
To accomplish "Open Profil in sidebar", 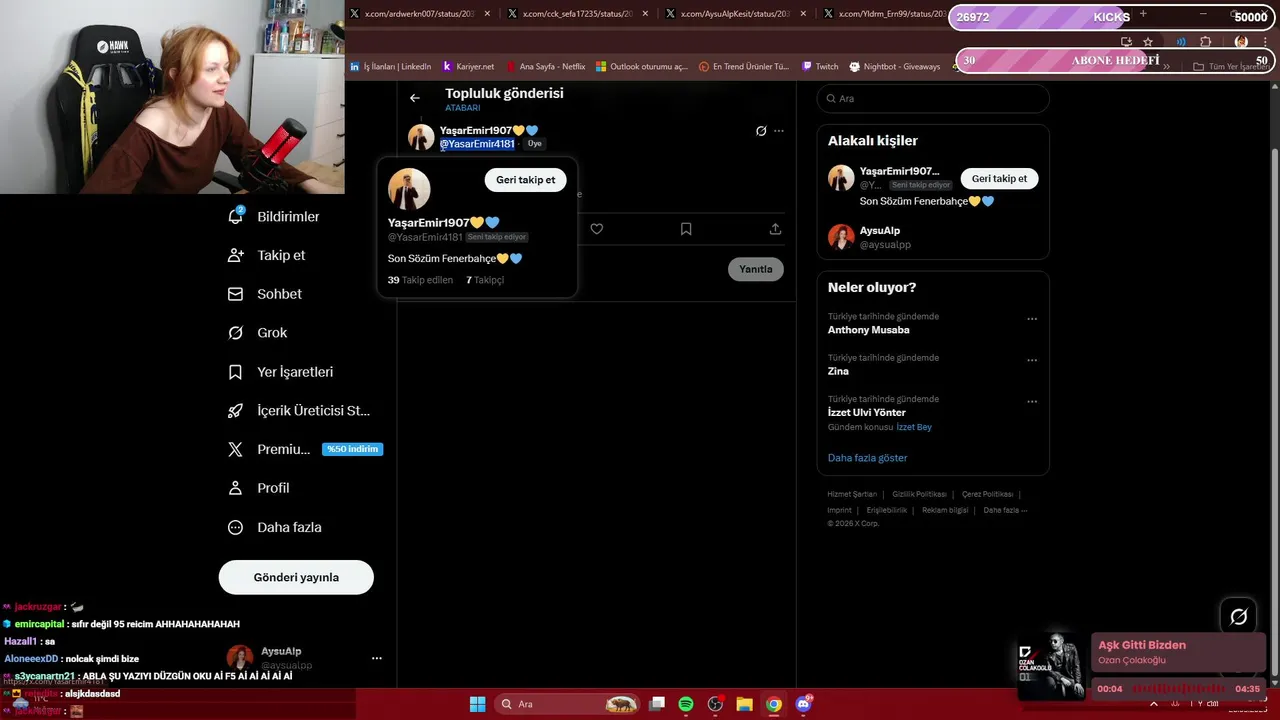I will pos(259,488).
